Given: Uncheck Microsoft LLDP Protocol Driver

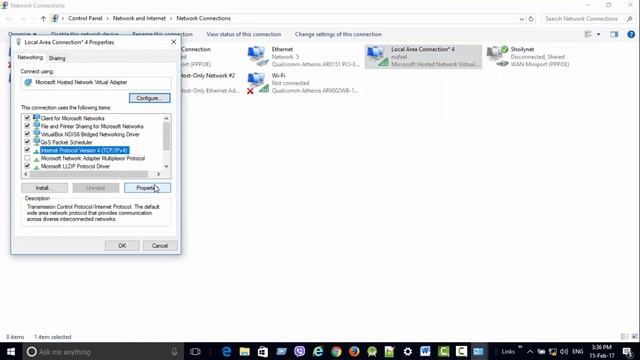Looking at the screenshot, I should pyautogui.click(x=27, y=166).
